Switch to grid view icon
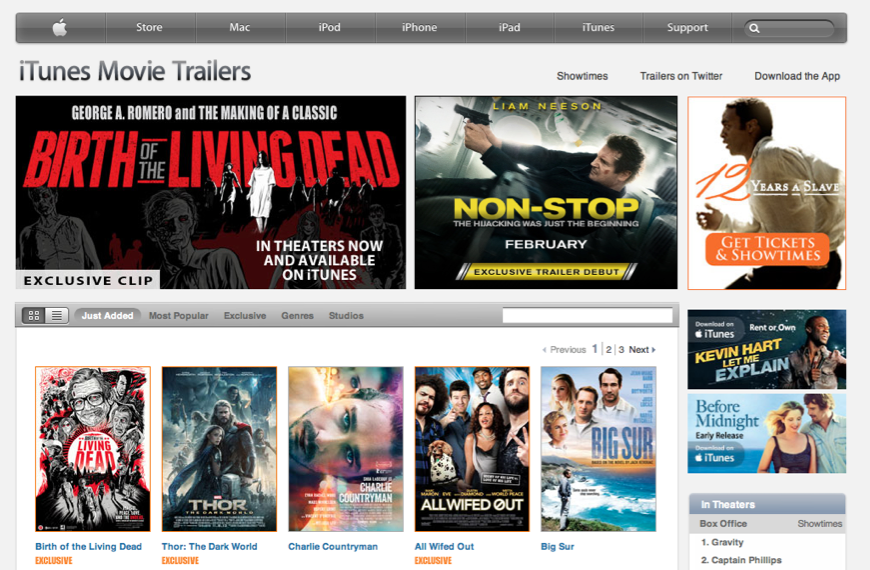This screenshot has height=570, width=870. tap(34, 315)
